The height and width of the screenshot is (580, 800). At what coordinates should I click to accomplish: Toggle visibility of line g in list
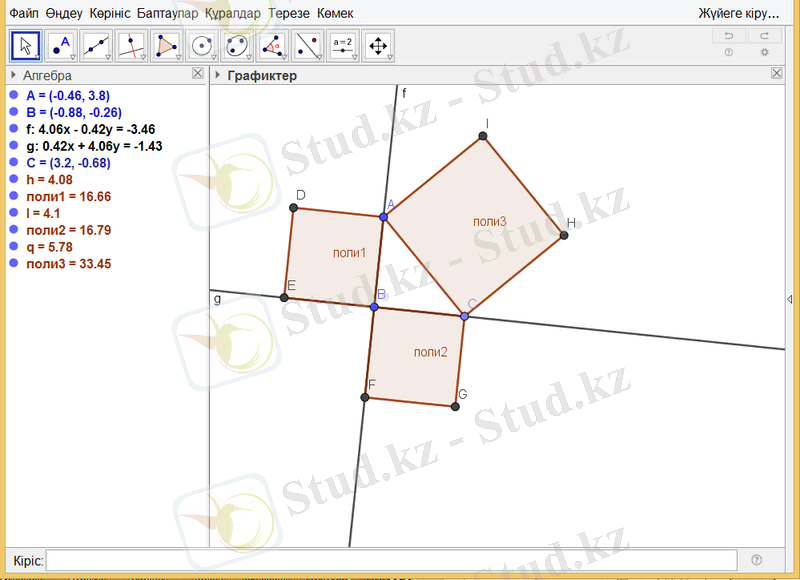[x=14, y=146]
